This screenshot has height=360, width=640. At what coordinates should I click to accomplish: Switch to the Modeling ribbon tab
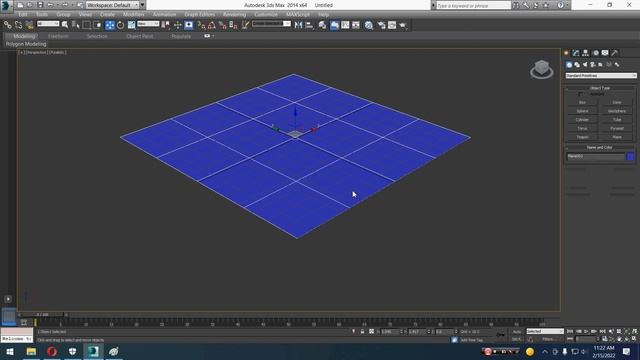point(24,36)
